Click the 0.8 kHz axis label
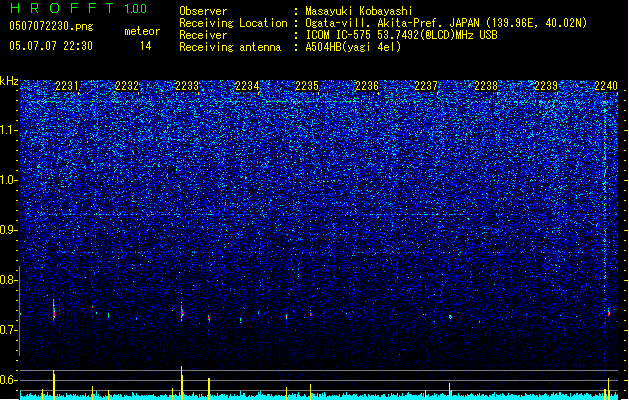Viewport: 629px width, 400px height. pyautogui.click(x=8, y=280)
